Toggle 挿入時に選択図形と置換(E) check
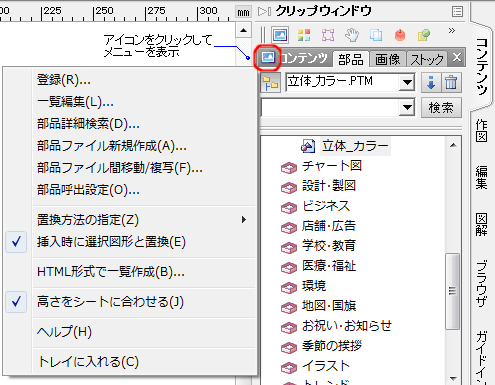 click(130, 242)
